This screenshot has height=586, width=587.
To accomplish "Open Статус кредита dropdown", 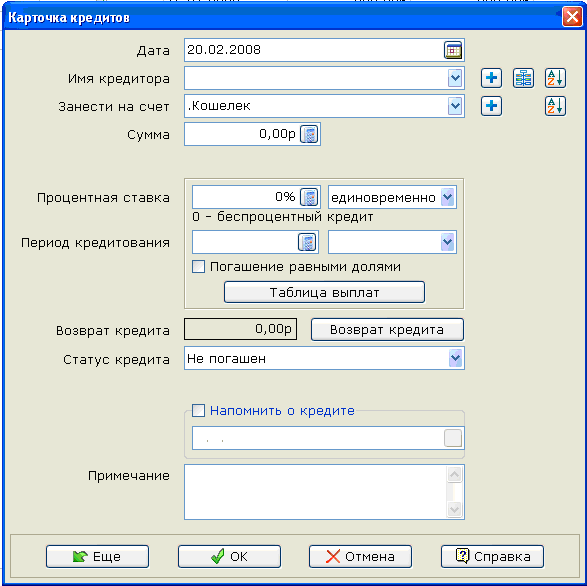I will tap(455, 358).
